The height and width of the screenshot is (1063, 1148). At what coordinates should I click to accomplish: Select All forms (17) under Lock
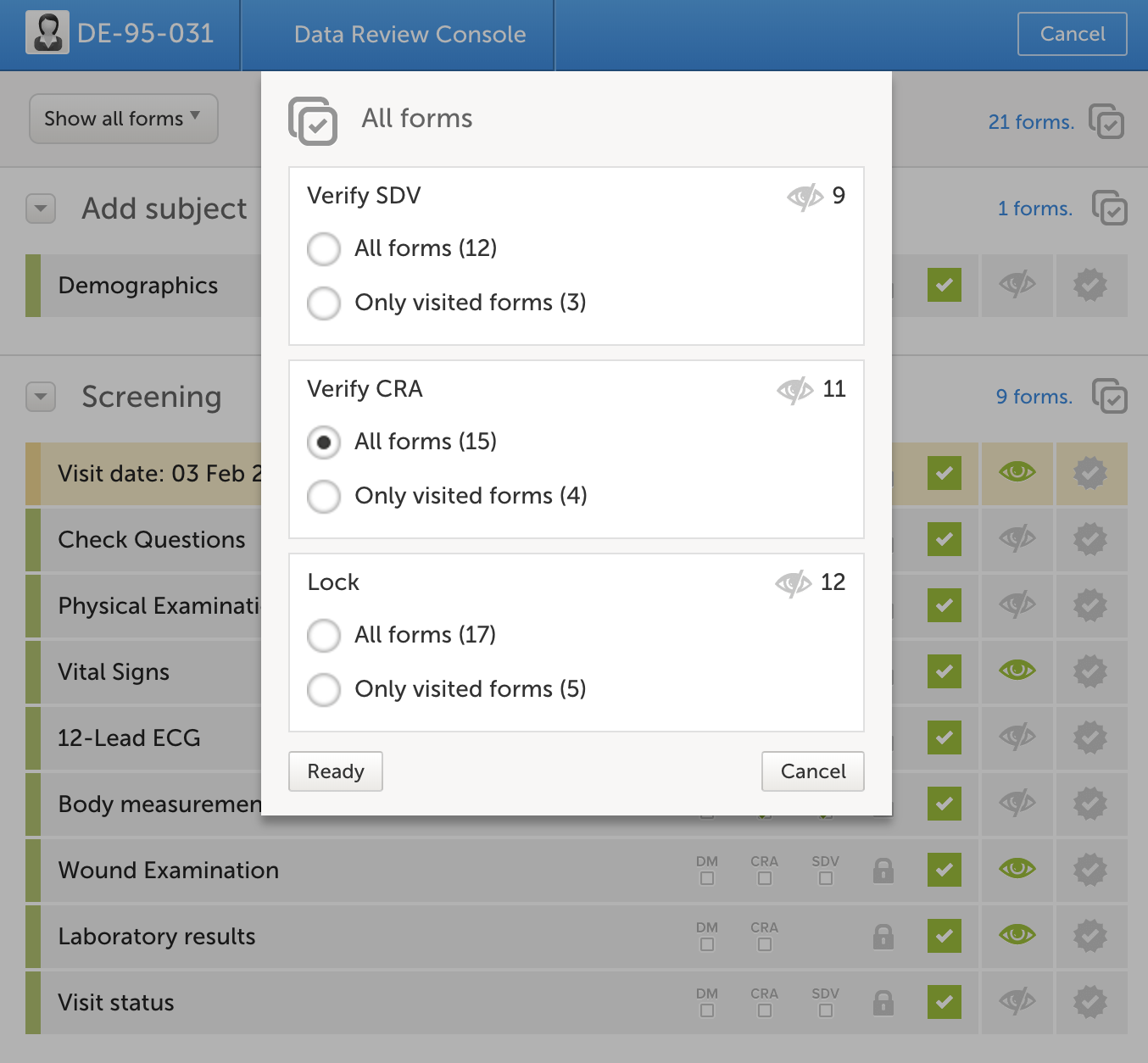click(x=324, y=636)
